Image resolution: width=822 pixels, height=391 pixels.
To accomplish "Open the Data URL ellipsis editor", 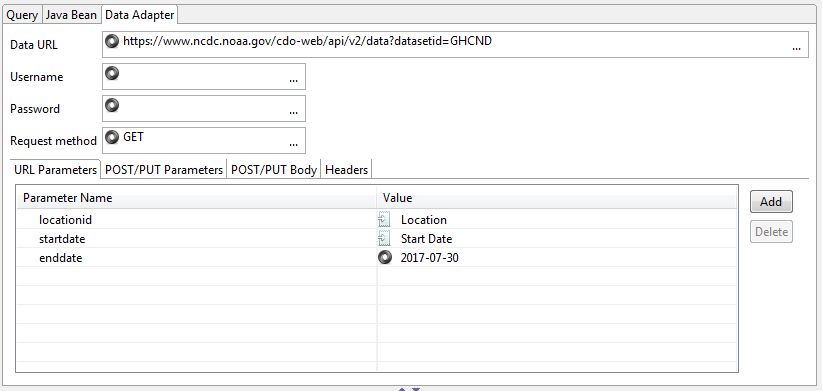I will click(796, 48).
